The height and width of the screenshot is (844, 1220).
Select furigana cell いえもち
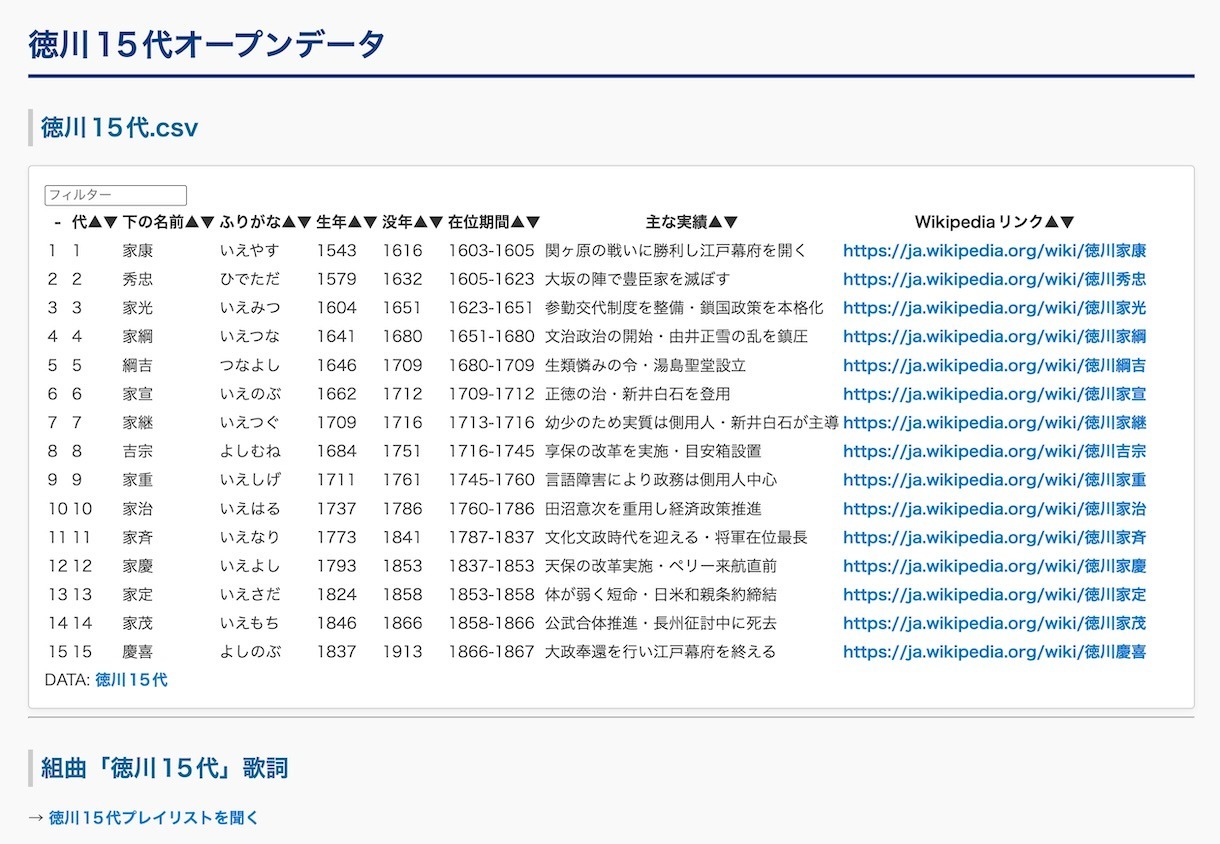[250, 623]
